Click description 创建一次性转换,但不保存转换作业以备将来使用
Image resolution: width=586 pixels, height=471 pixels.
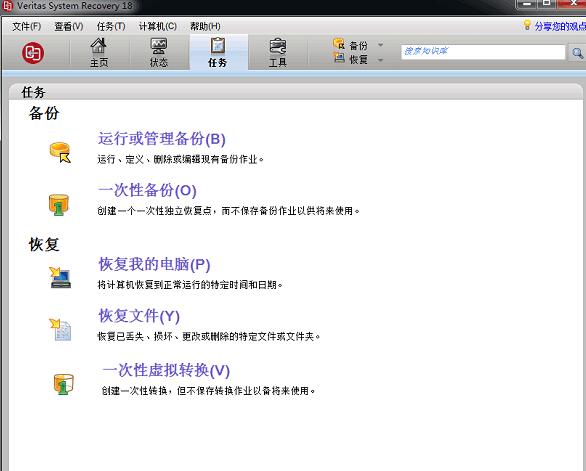click(208, 391)
